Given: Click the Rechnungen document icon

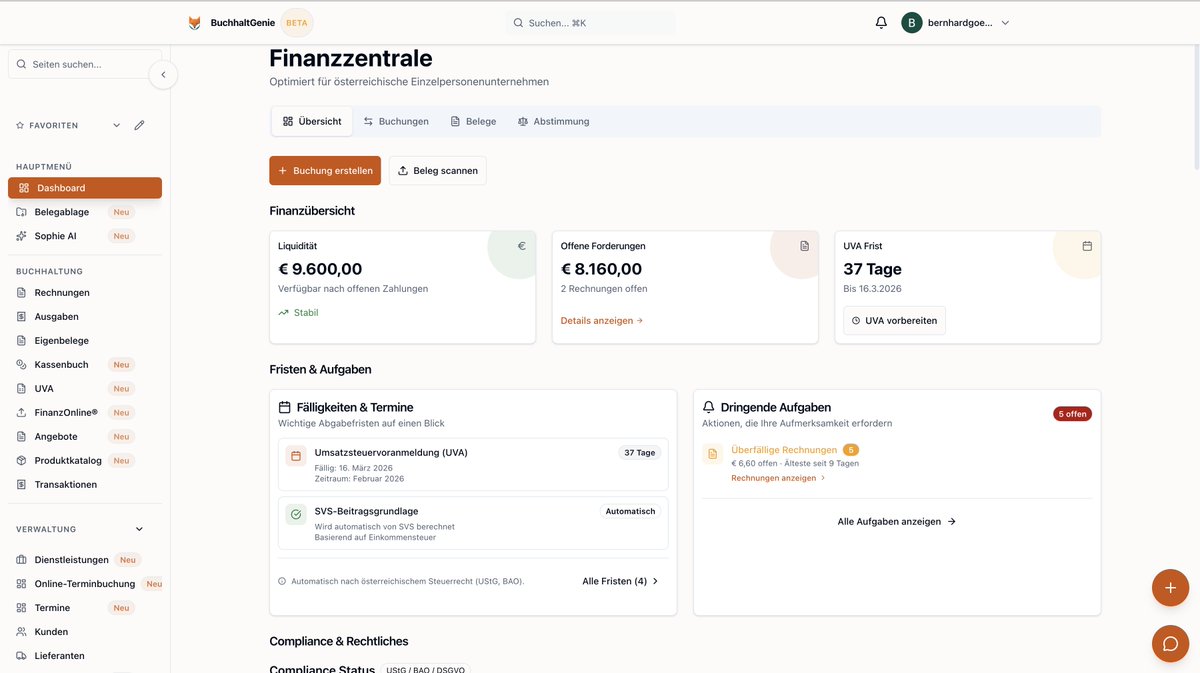Looking at the screenshot, I should coord(23,292).
